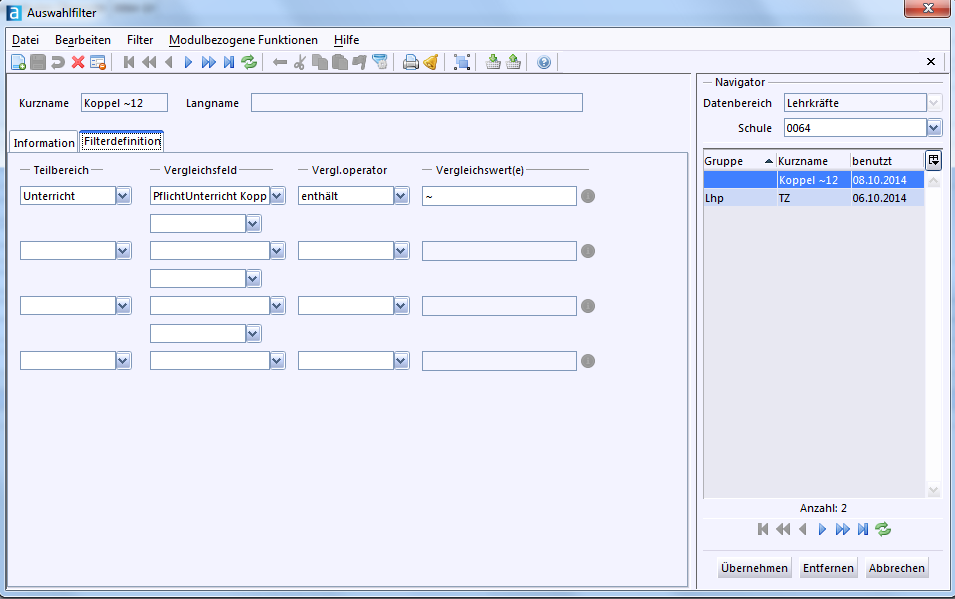Click the golden bell toolbar icon
The image size is (955, 599).
click(431, 62)
